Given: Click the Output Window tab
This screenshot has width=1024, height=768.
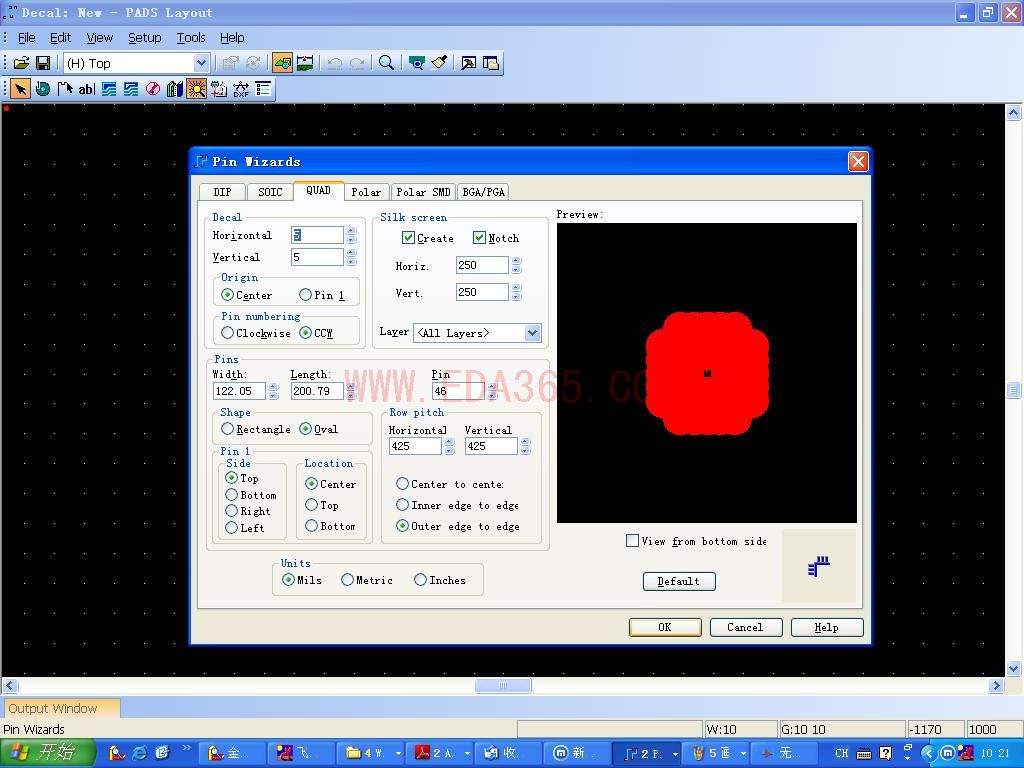Looking at the screenshot, I should tap(60, 709).
